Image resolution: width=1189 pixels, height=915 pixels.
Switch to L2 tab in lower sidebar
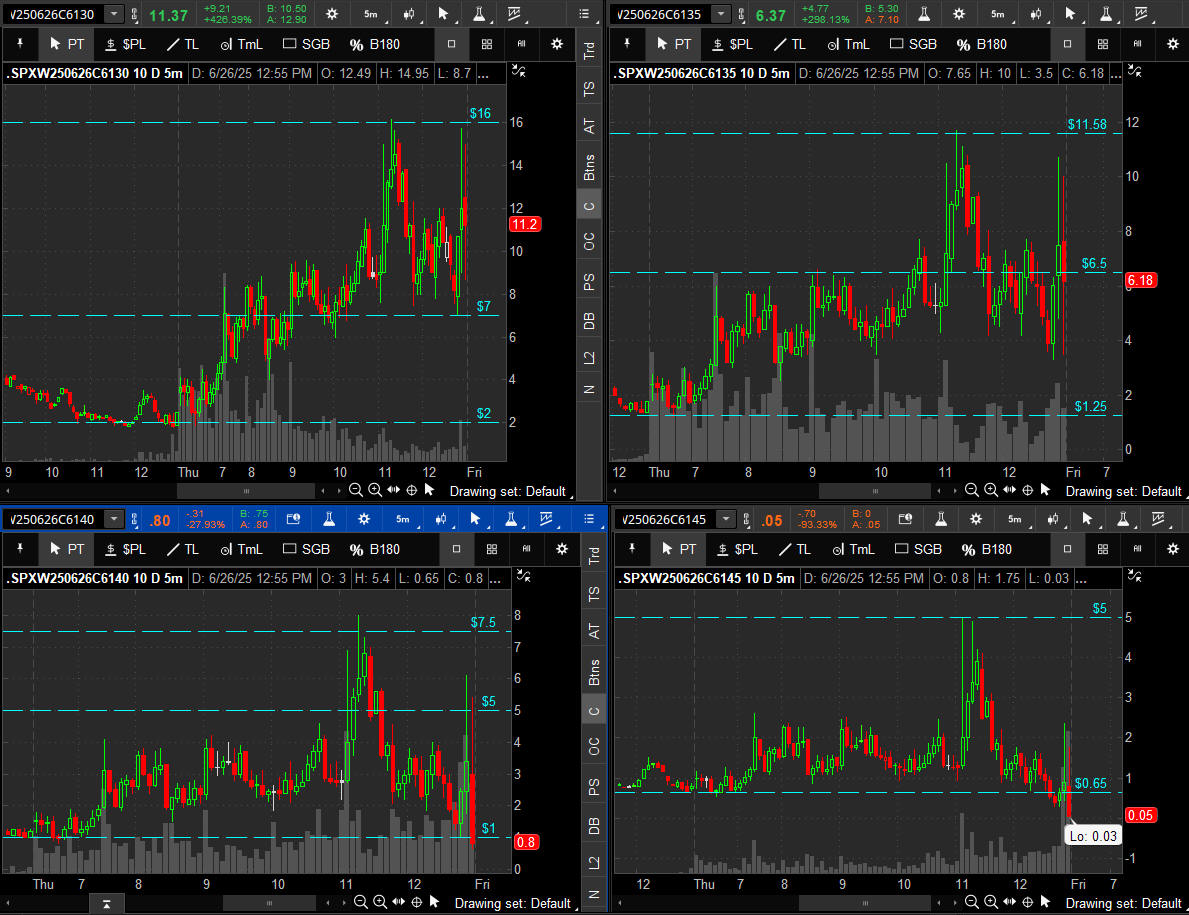pyautogui.click(x=591, y=859)
